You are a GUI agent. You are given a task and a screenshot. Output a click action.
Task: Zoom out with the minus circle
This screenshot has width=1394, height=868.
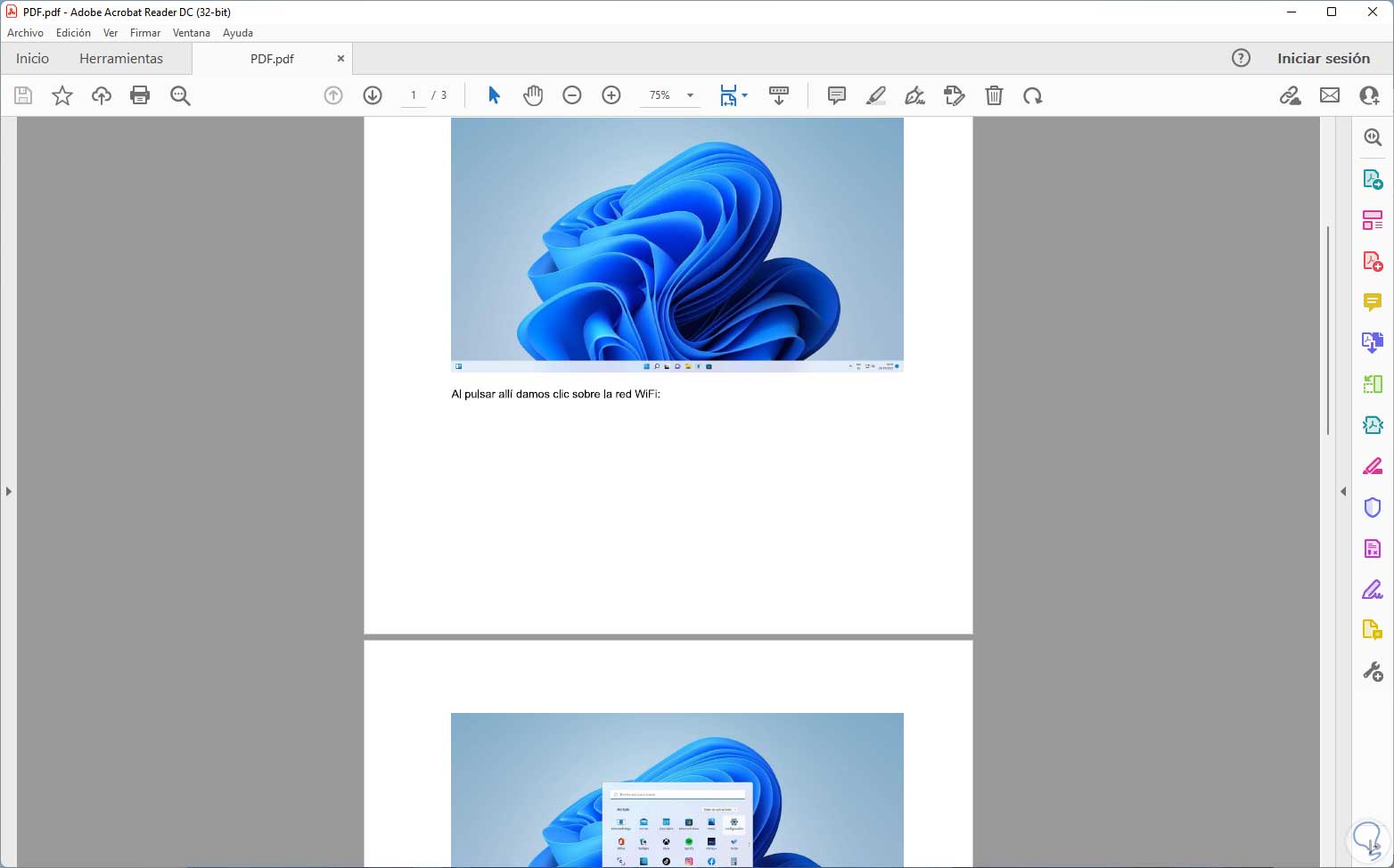[x=572, y=95]
